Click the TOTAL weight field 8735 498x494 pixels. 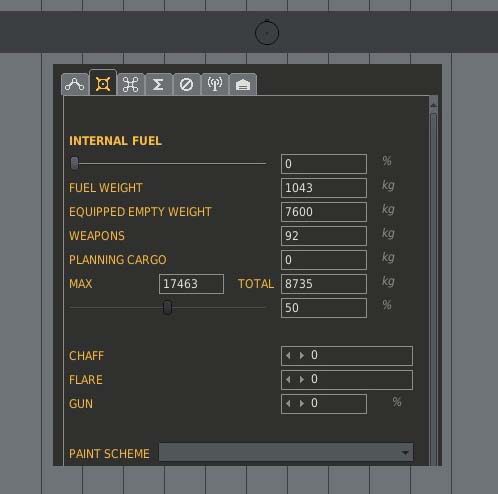click(324, 284)
